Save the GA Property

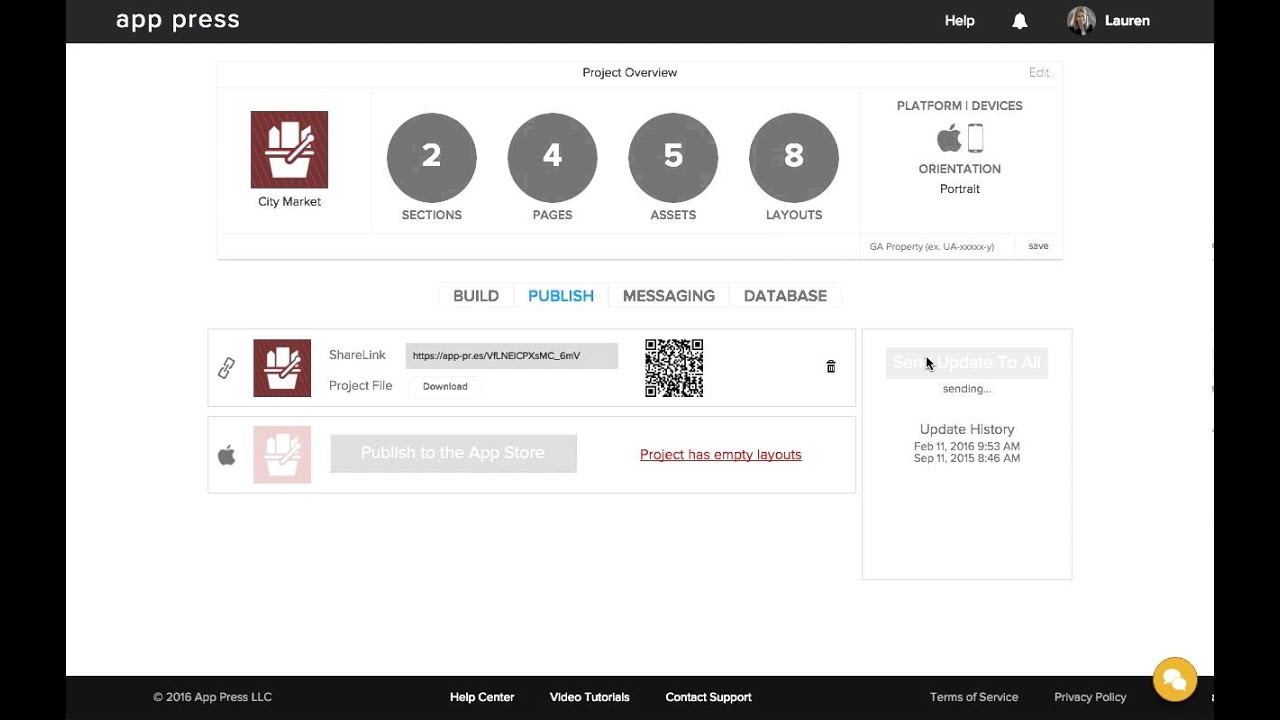pyautogui.click(x=1039, y=246)
